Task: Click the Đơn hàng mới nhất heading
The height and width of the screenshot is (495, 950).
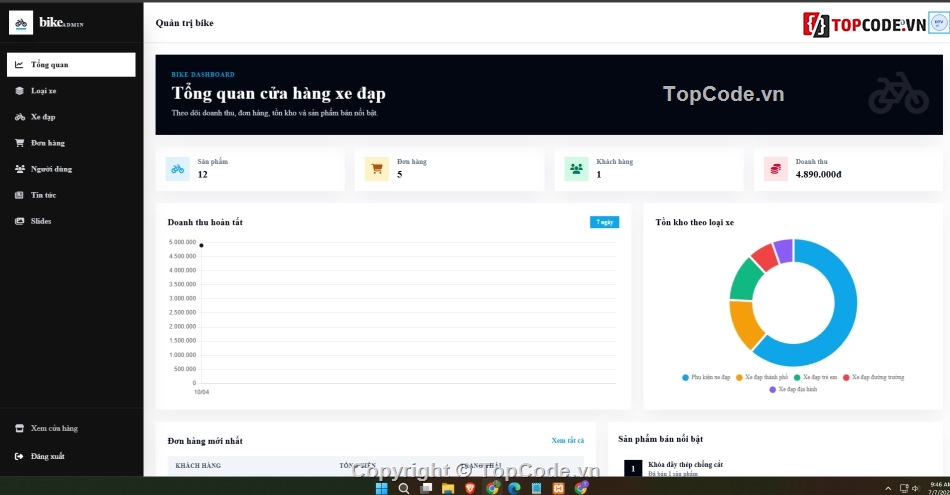Action: pyautogui.click(x=205, y=440)
